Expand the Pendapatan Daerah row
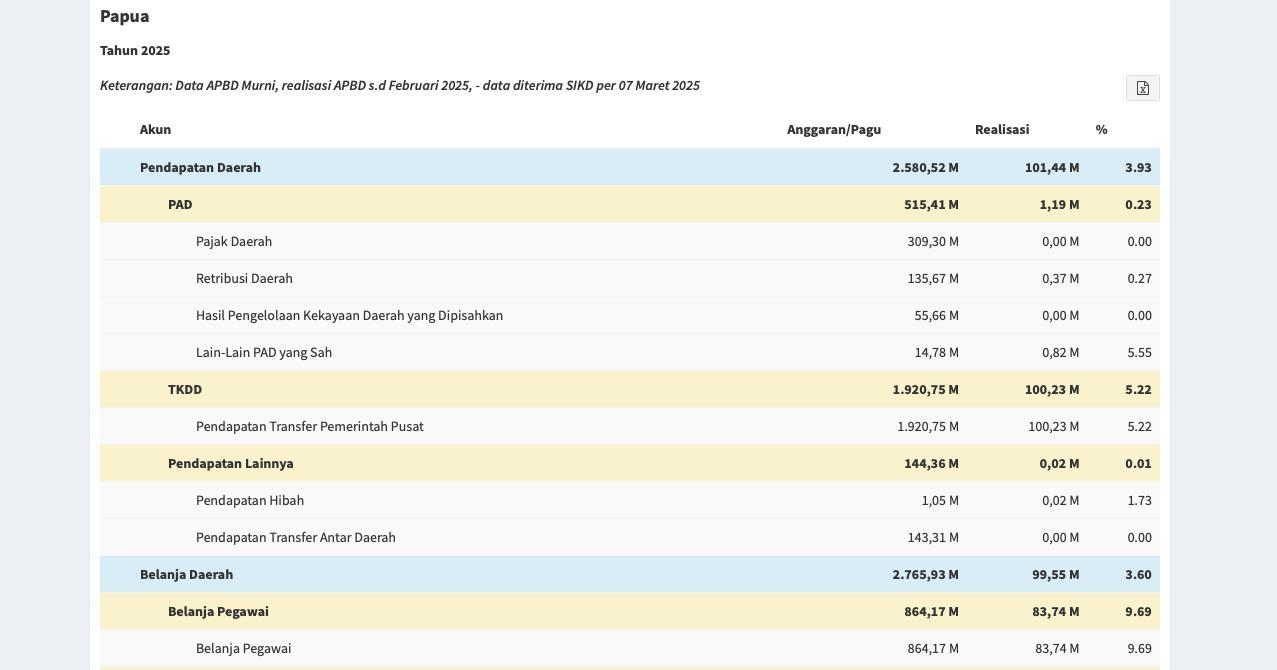Screen dimensions: 1277x670 [630, 167]
